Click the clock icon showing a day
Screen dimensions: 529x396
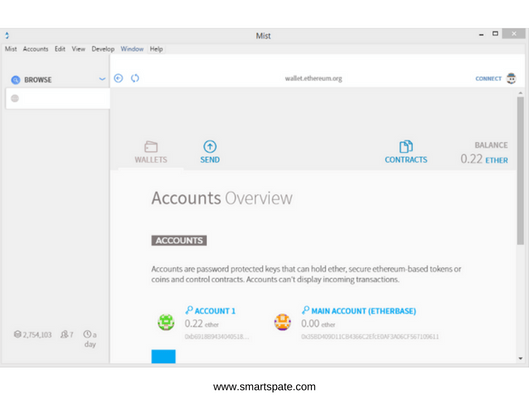(x=87, y=334)
